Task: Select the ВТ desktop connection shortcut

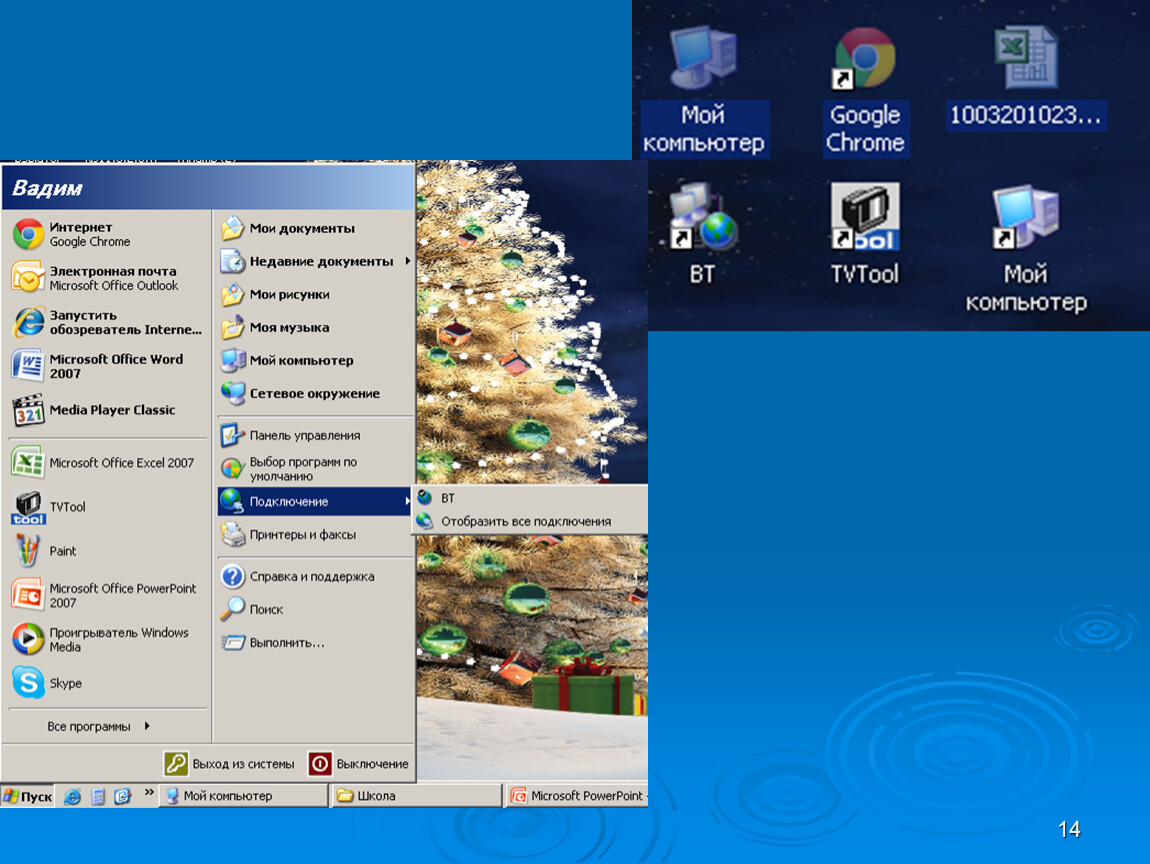Action: 703,235
